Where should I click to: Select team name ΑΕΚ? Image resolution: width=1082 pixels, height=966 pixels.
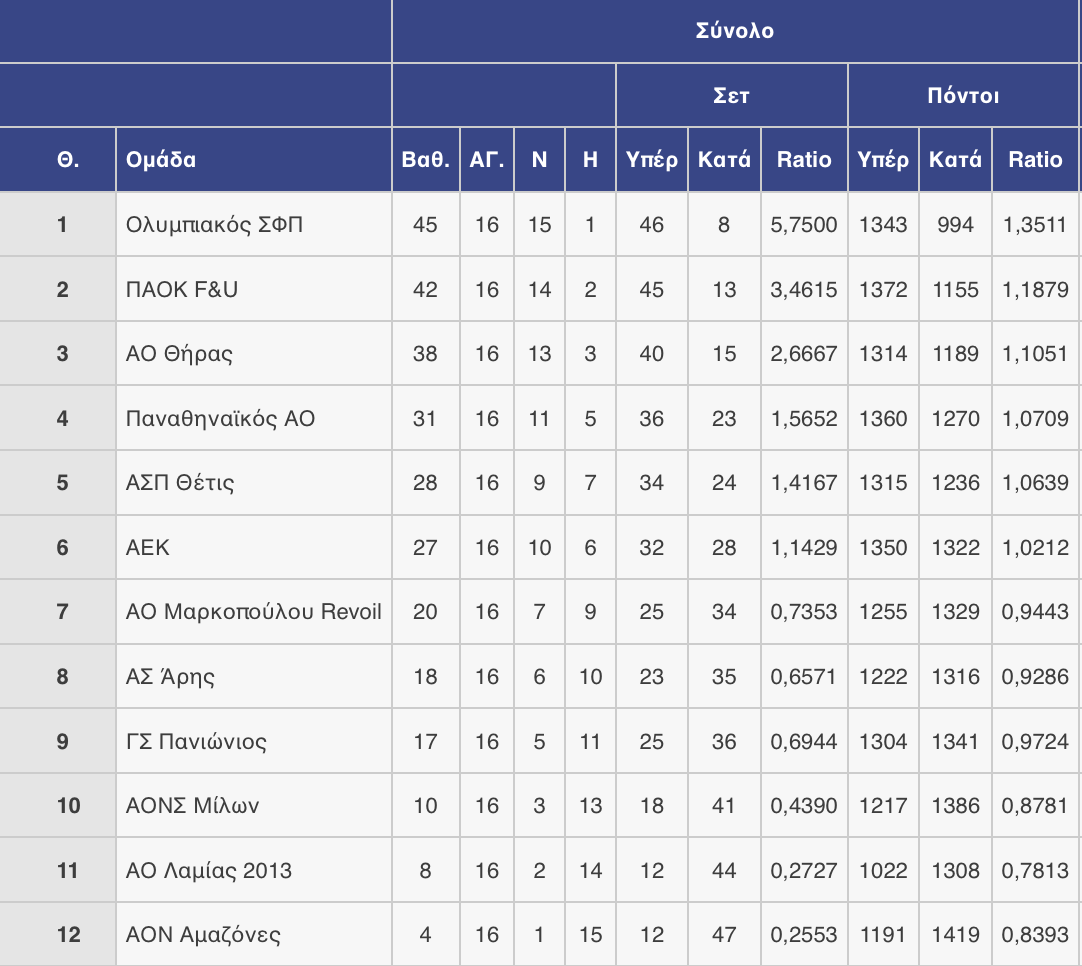pyautogui.click(x=148, y=547)
